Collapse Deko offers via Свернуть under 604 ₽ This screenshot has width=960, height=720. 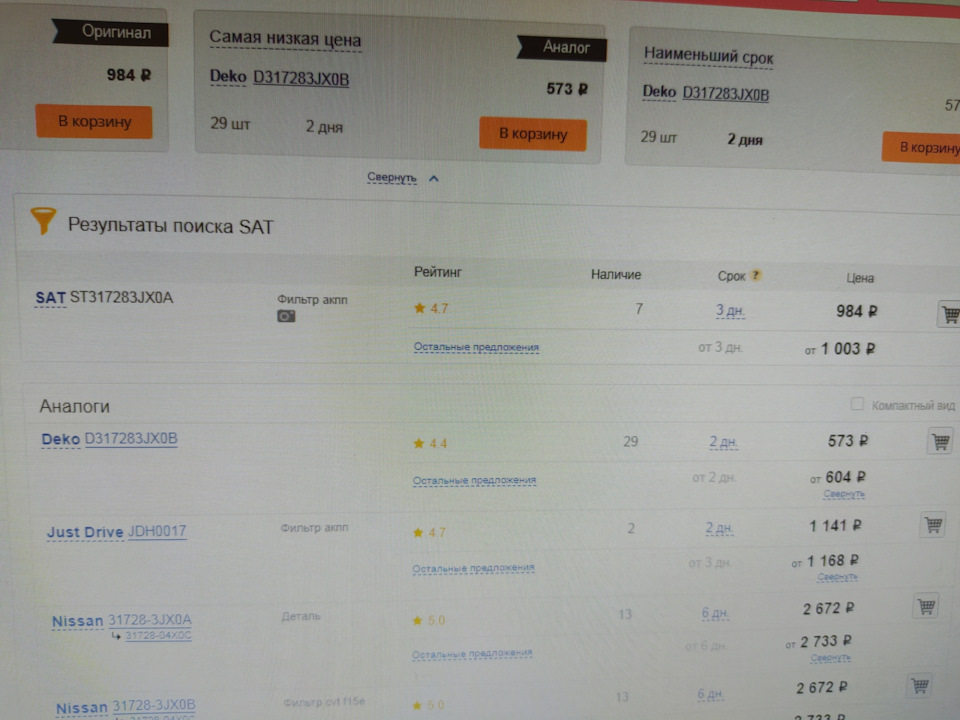844,493
